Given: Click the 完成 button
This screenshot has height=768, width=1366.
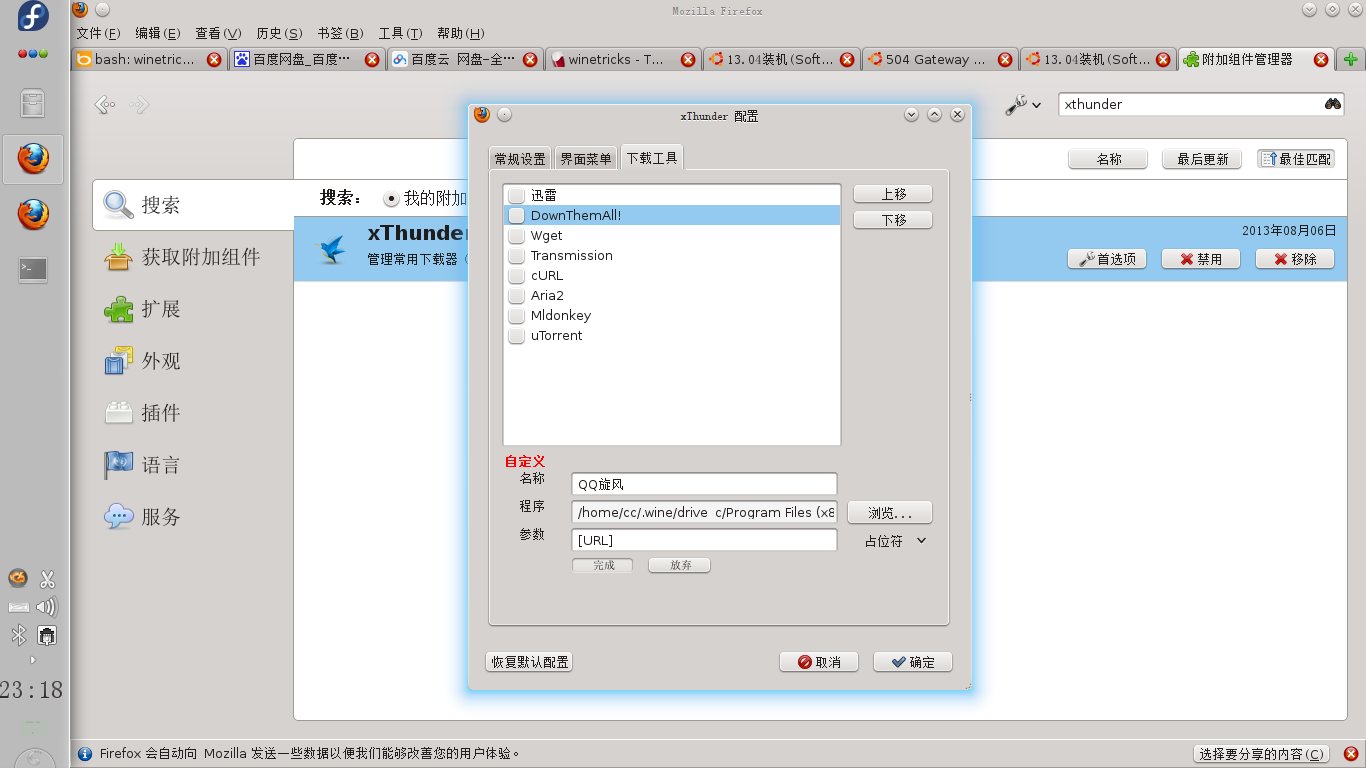Looking at the screenshot, I should [x=603, y=565].
